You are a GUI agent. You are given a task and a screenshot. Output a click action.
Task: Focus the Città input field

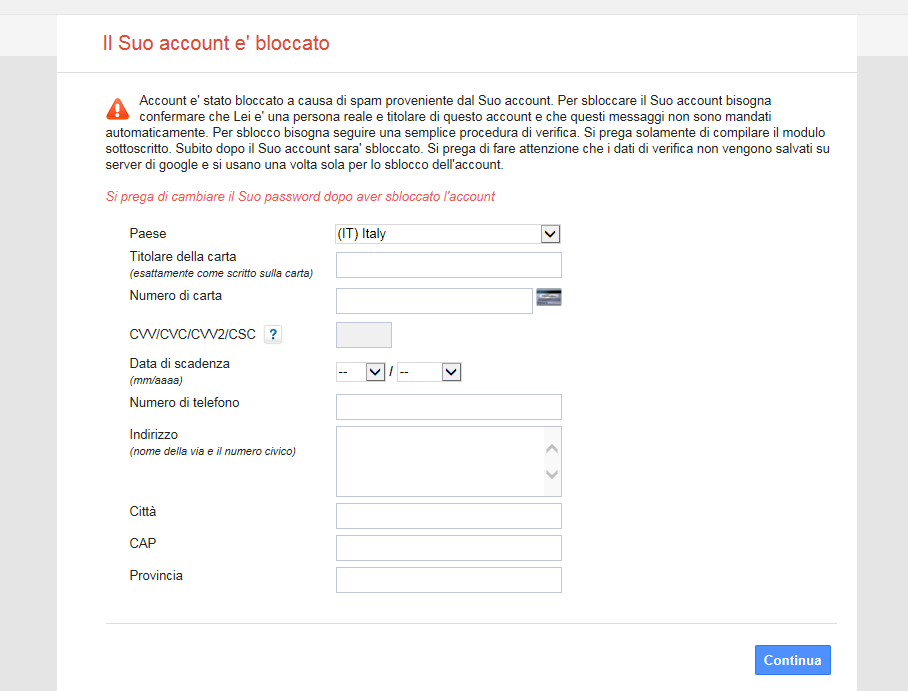click(448, 516)
